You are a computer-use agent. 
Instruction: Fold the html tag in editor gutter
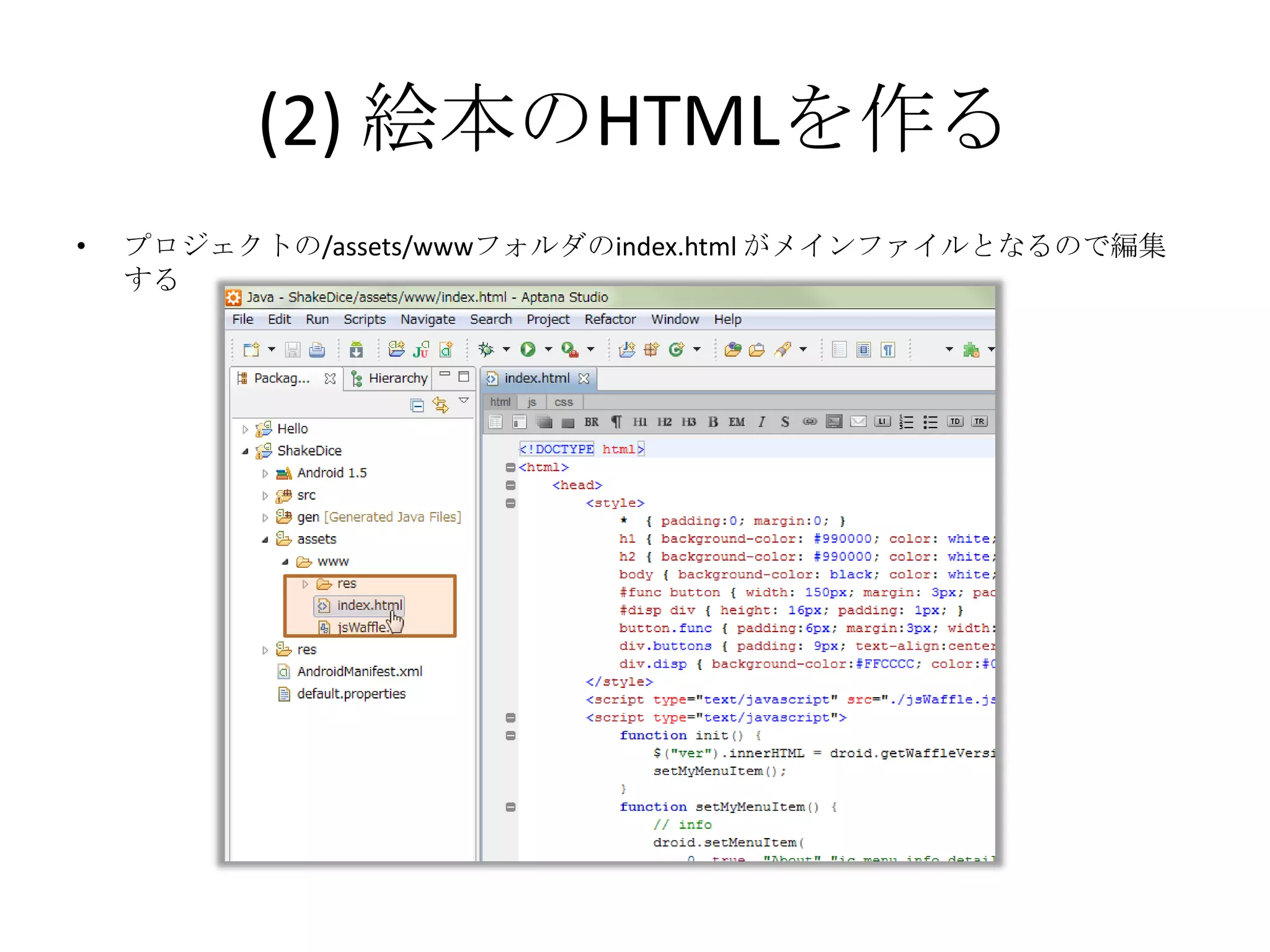[510, 467]
